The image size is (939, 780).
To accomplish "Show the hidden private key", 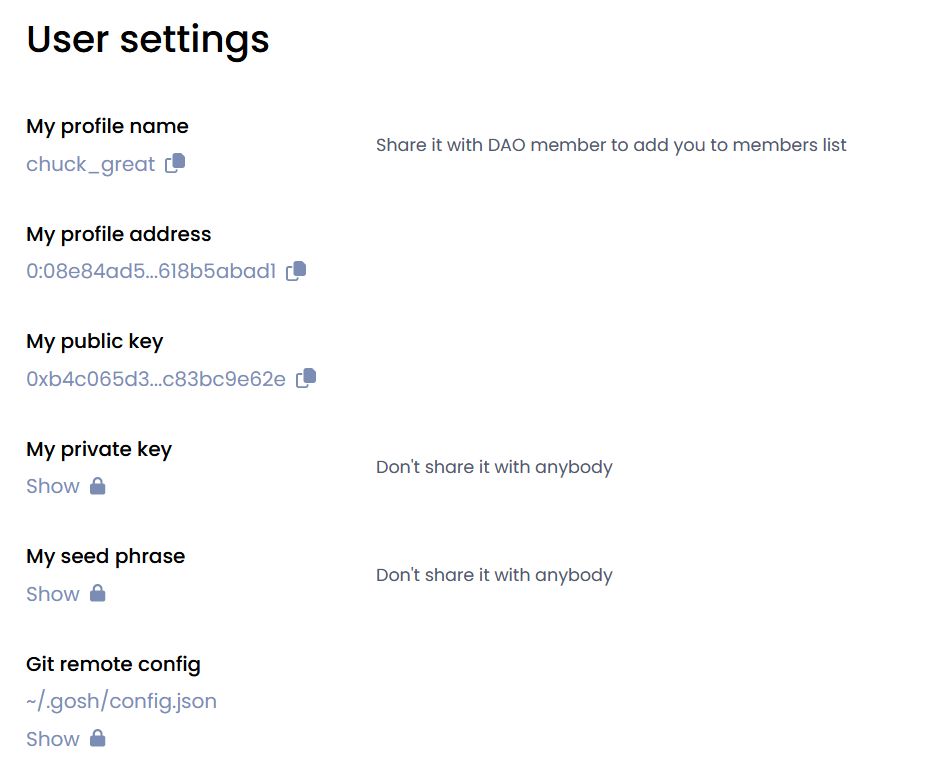I will pos(53,486).
